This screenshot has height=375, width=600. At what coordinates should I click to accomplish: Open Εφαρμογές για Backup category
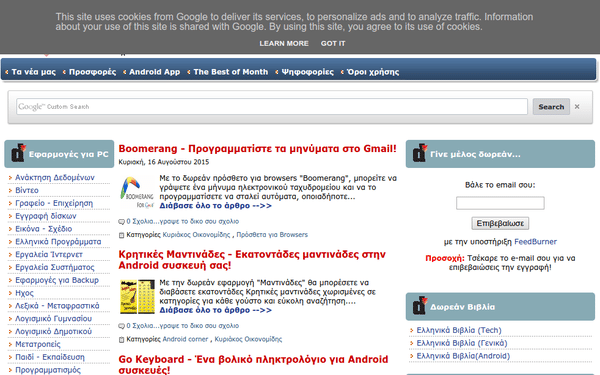coord(57,280)
